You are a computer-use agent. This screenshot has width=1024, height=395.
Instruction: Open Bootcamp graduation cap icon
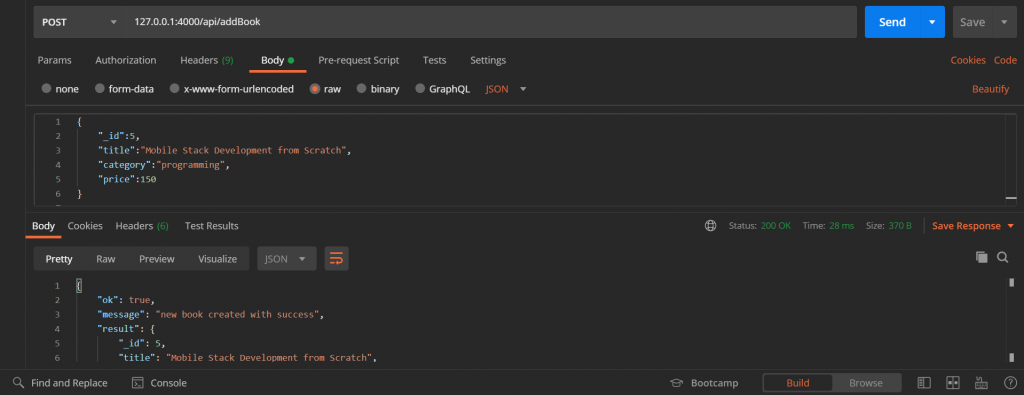click(677, 383)
